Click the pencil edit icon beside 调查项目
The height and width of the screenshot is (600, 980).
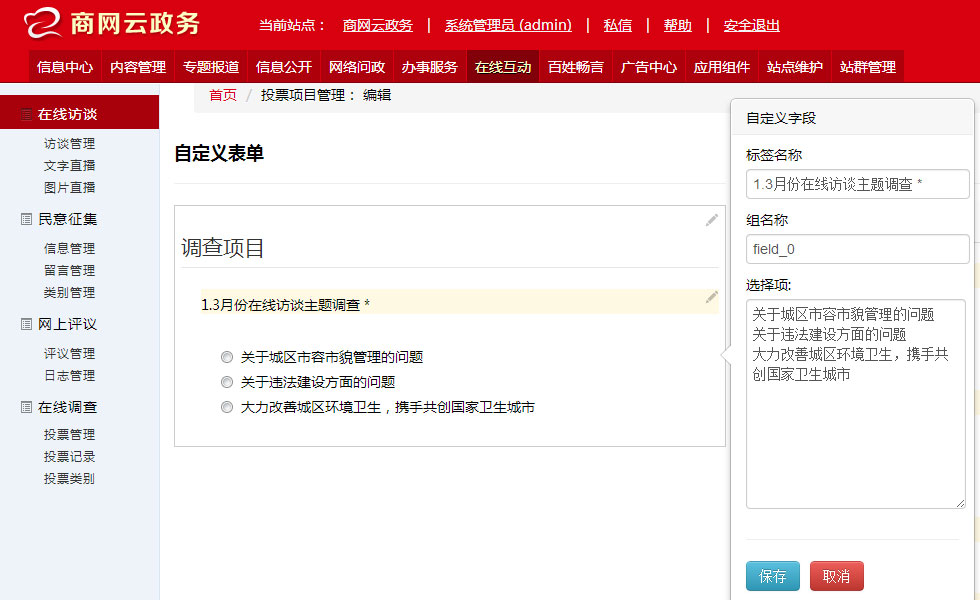[x=711, y=220]
